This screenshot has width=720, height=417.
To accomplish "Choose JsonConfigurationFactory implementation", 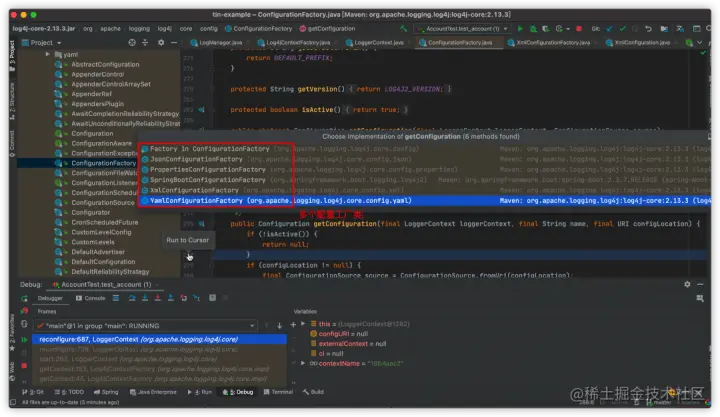I will tap(425, 159).
